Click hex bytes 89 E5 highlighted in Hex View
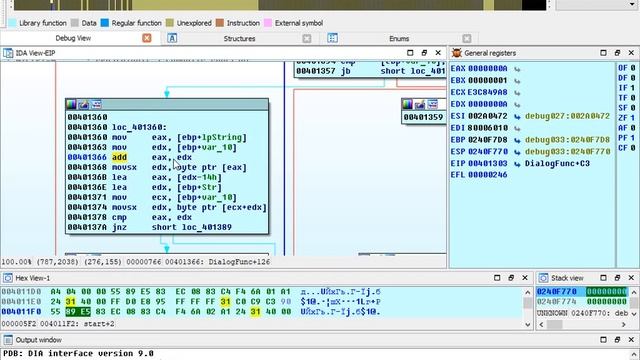This screenshot has height=360, width=640. point(78,311)
